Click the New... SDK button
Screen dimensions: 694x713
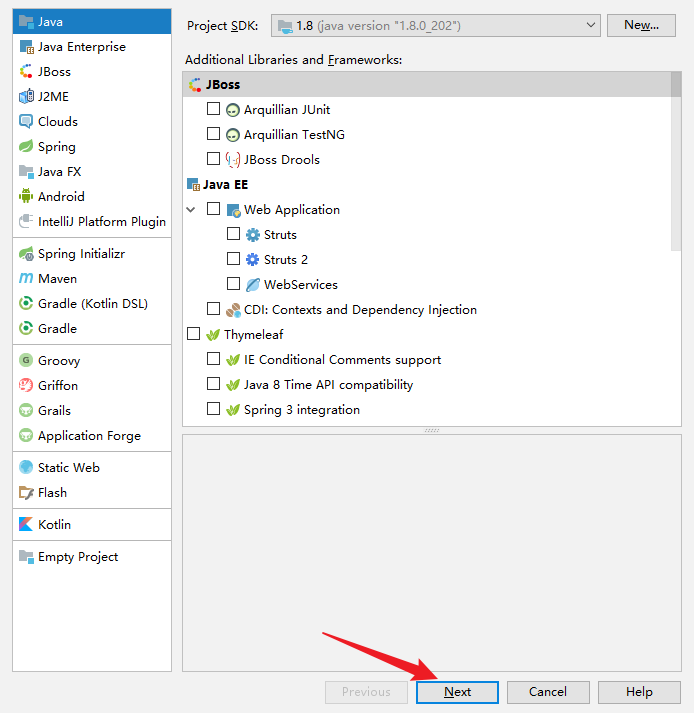click(641, 25)
